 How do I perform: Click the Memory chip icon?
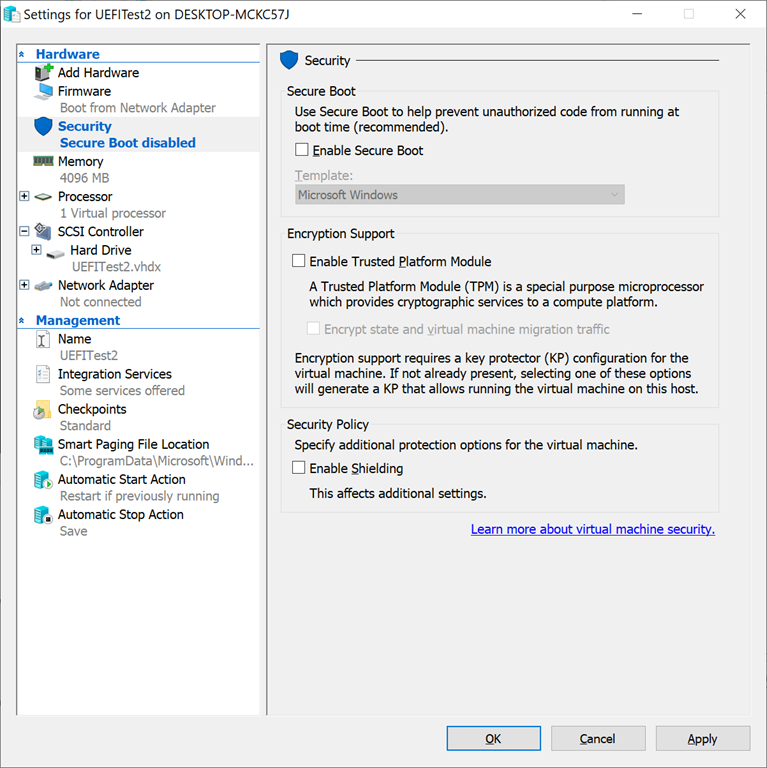point(43,161)
